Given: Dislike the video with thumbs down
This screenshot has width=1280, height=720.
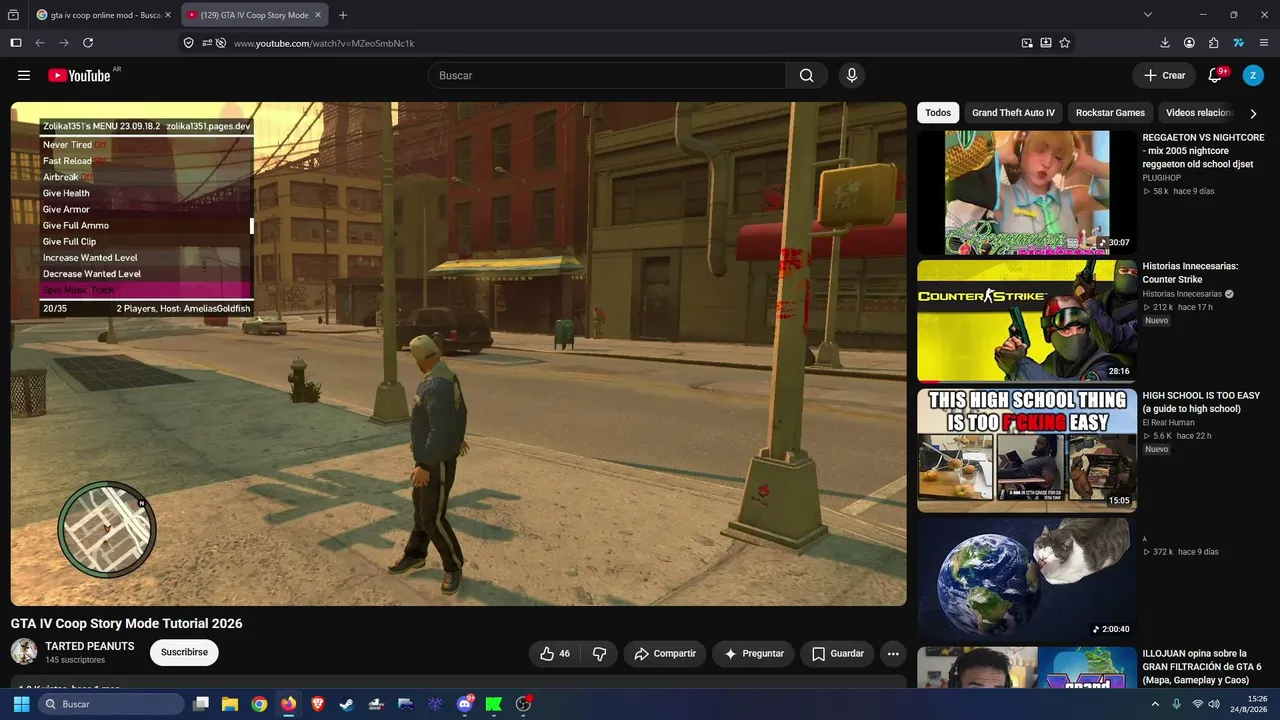Looking at the screenshot, I should pos(600,653).
